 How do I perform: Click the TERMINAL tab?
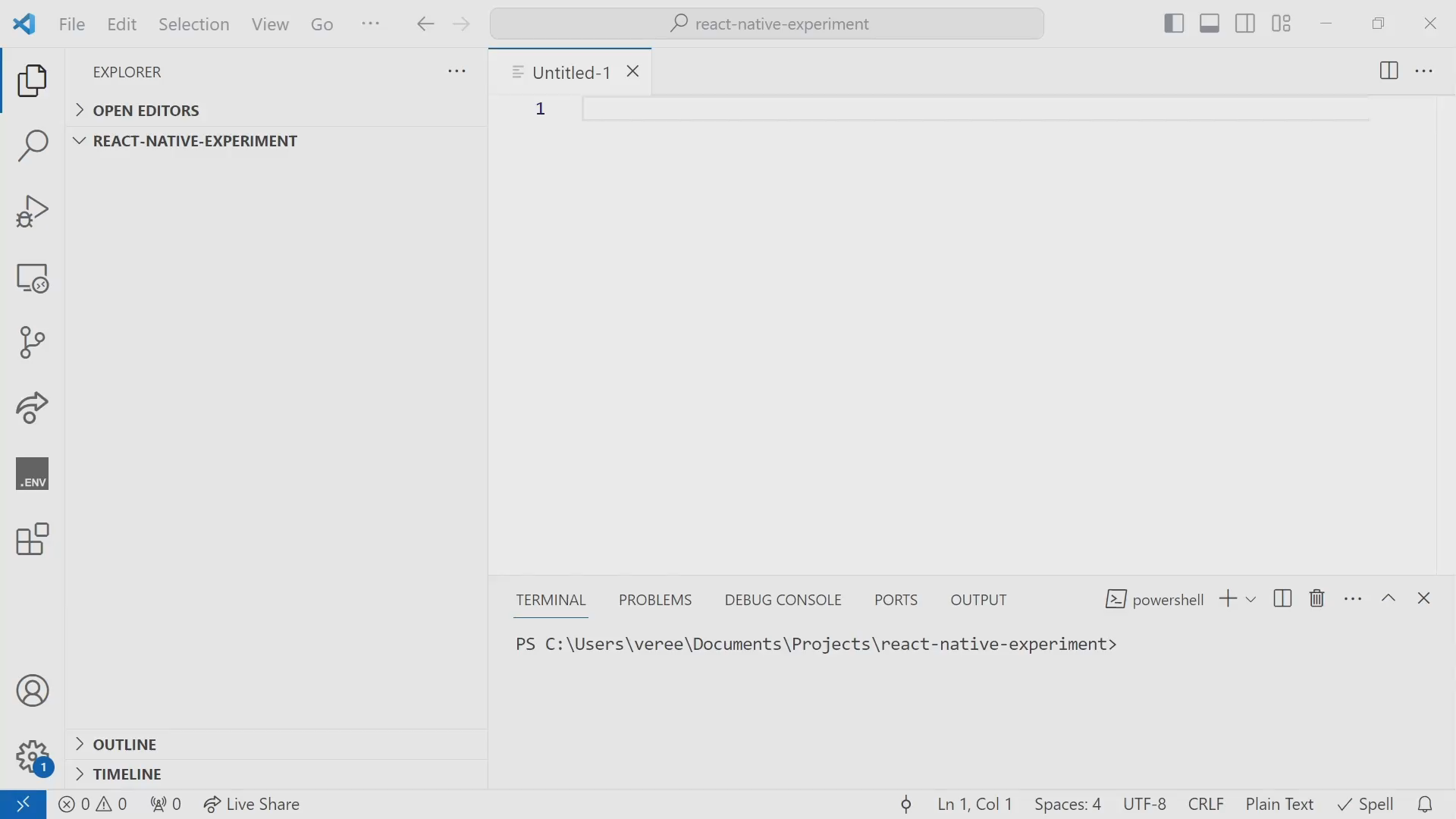pyautogui.click(x=550, y=599)
